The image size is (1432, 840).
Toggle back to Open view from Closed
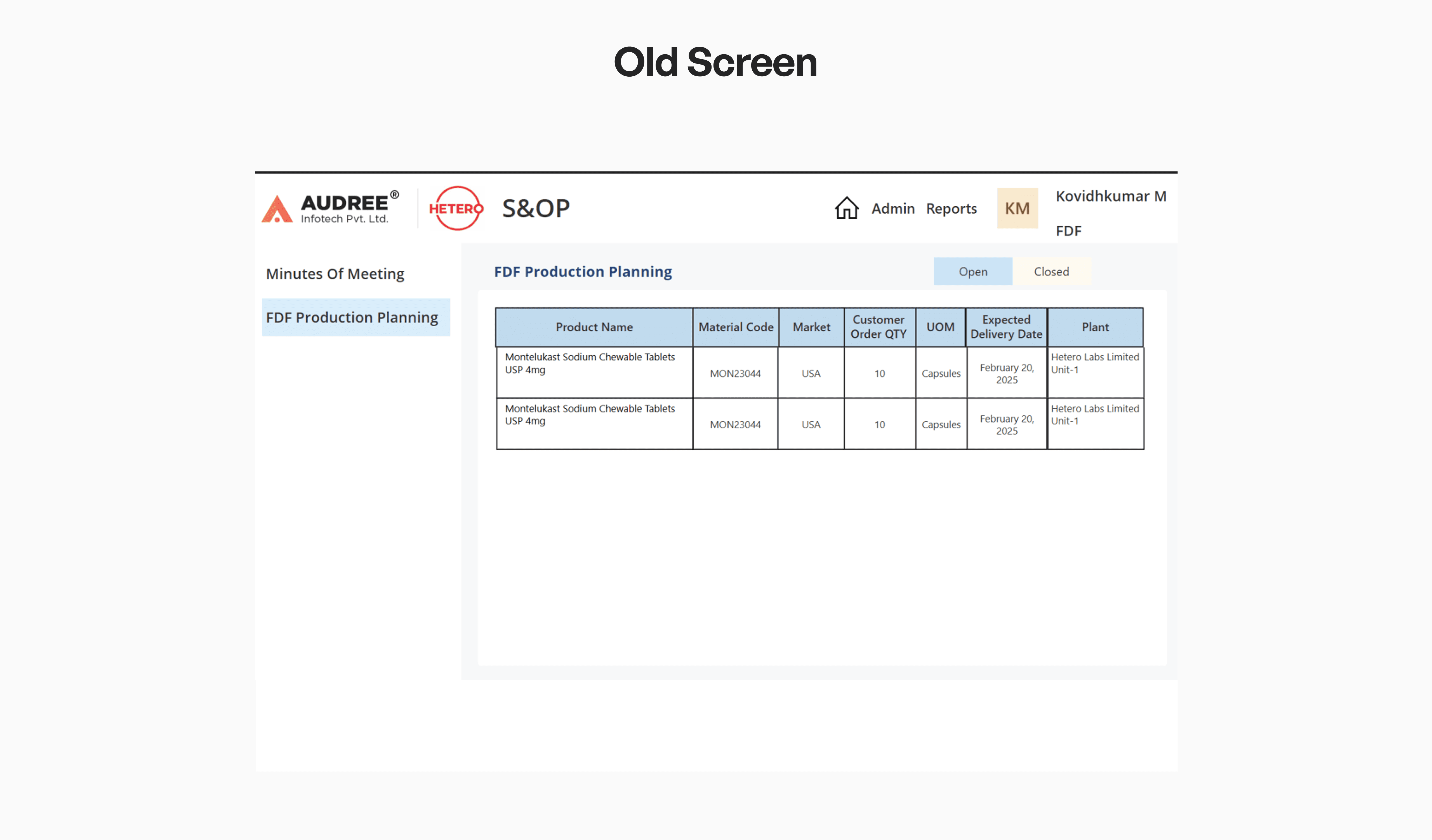click(972, 272)
